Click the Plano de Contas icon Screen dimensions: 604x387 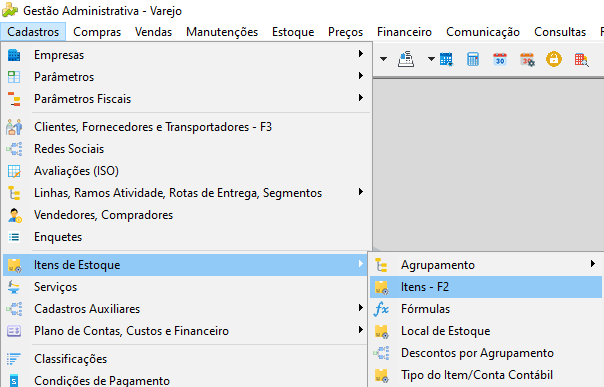point(14,331)
